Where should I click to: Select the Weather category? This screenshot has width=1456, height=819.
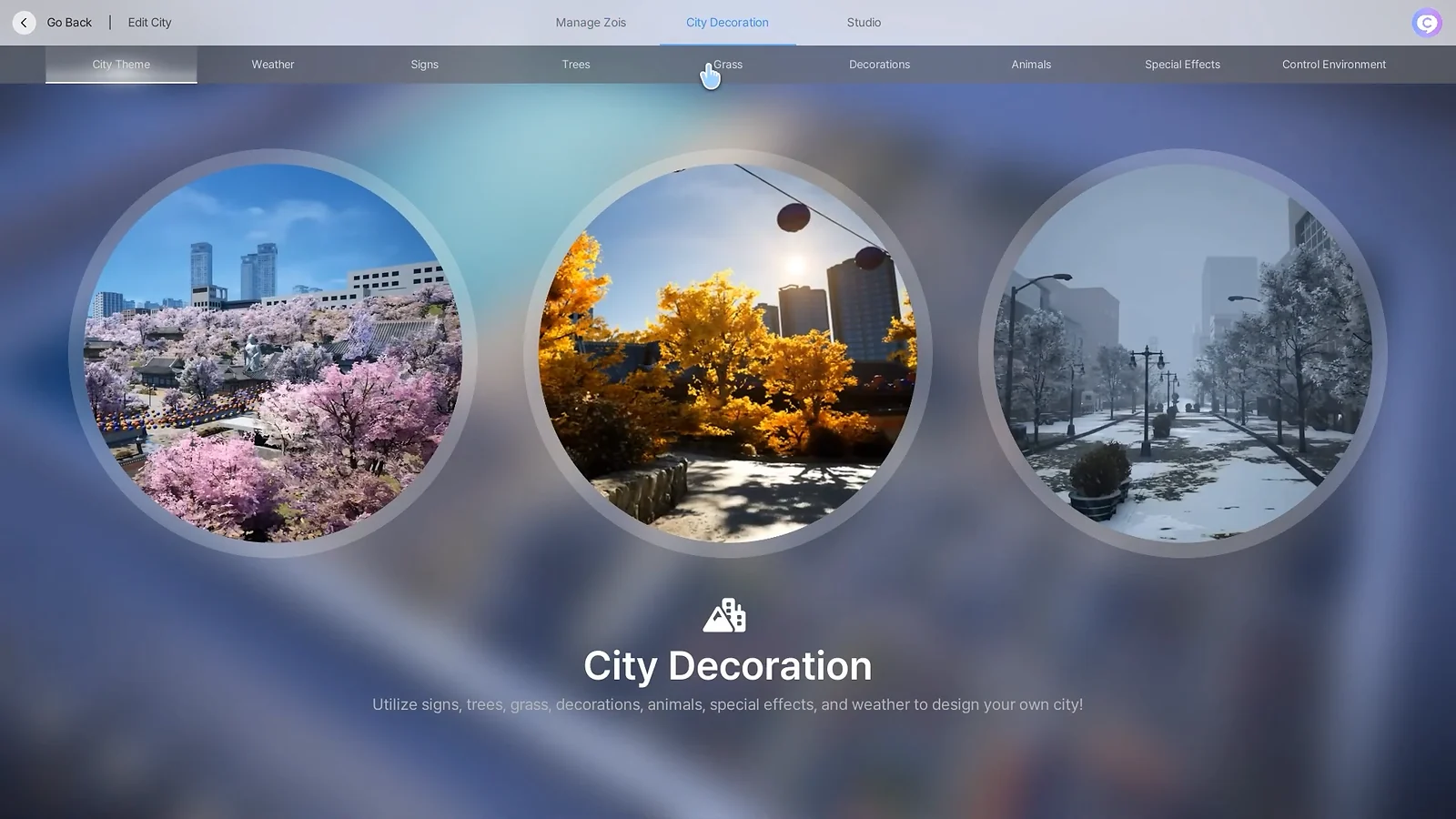pyautogui.click(x=272, y=64)
